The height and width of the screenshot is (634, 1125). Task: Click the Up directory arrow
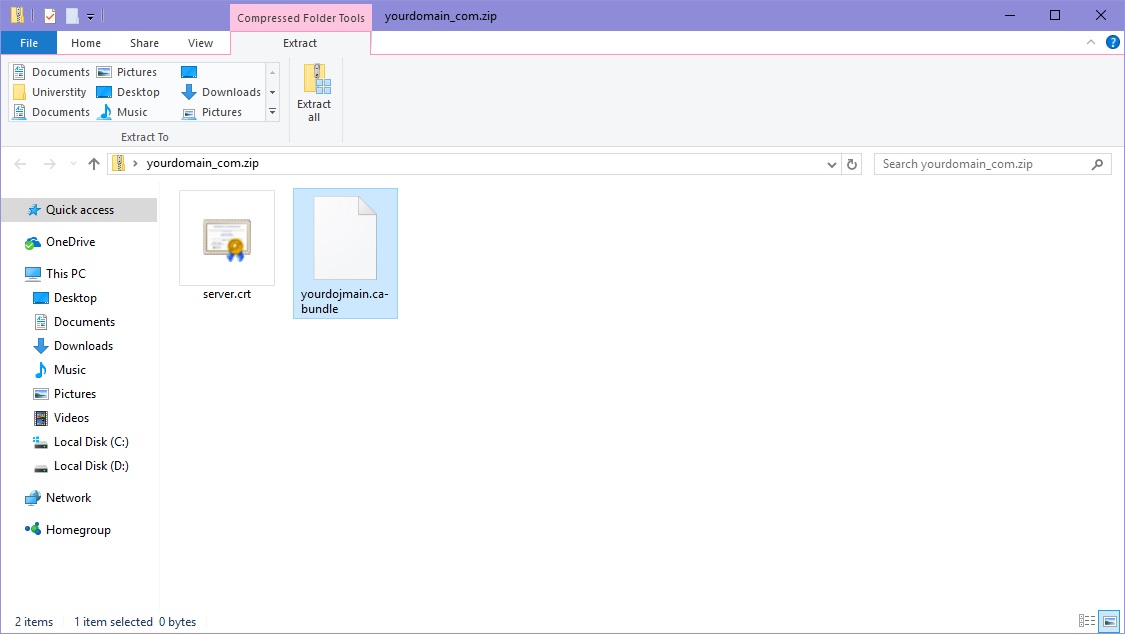pyautogui.click(x=94, y=164)
